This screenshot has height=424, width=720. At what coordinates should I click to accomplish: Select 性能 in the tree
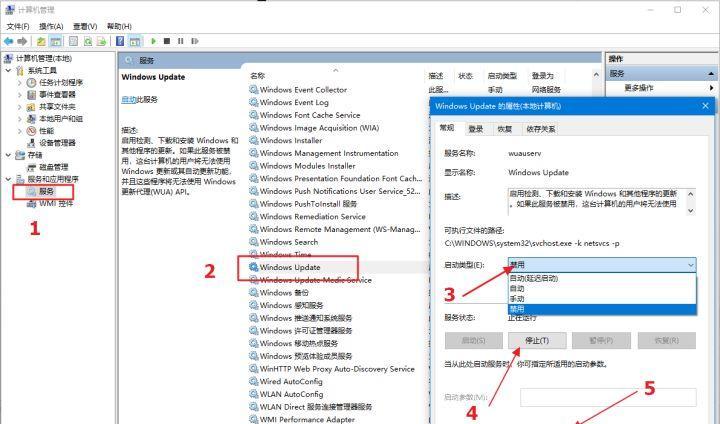[x=46, y=131]
